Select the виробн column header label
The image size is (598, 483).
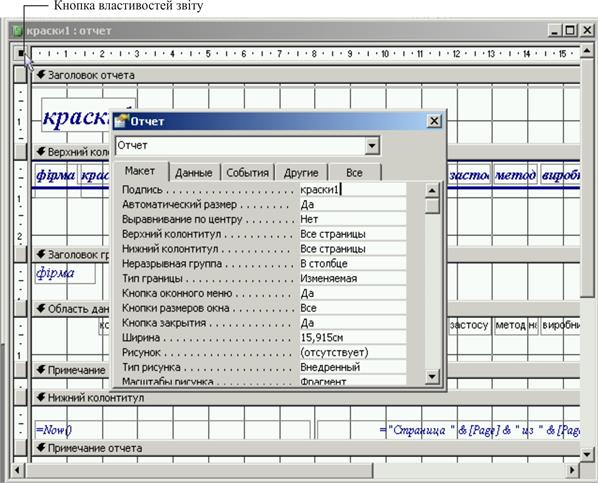(560, 175)
